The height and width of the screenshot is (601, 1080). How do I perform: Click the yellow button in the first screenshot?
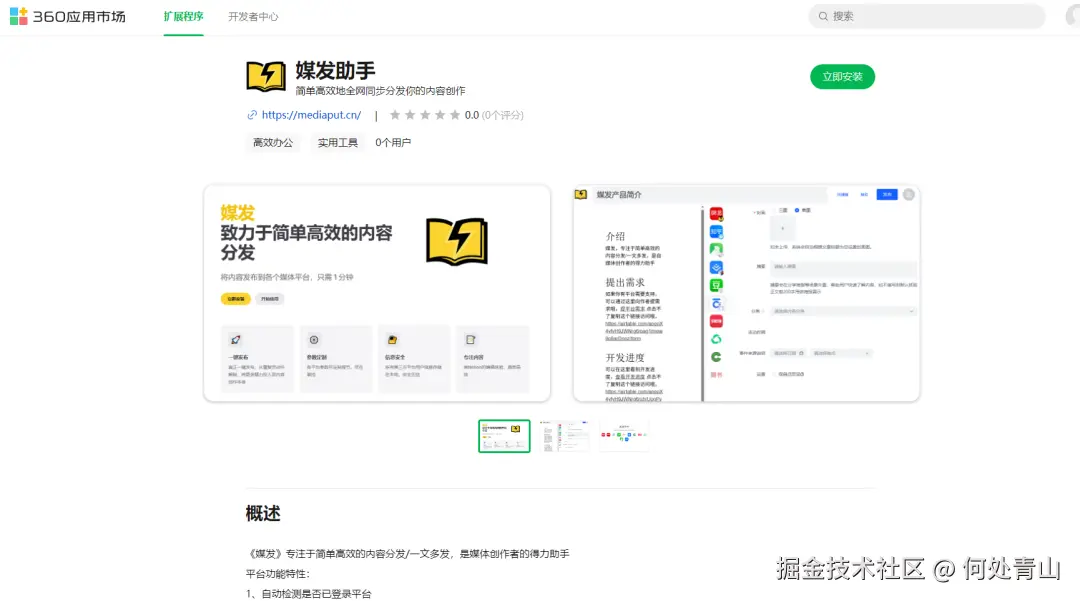(236, 299)
